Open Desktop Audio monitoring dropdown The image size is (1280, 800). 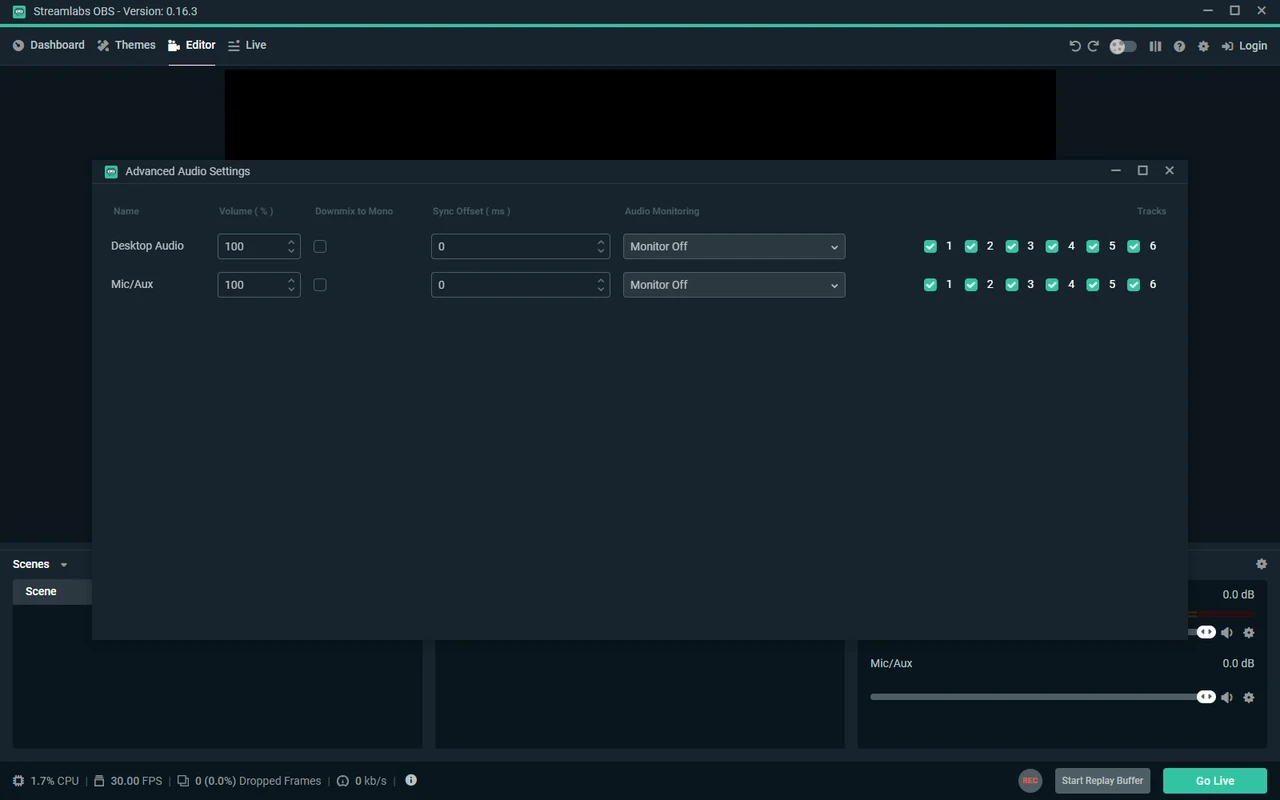[x=733, y=246]
